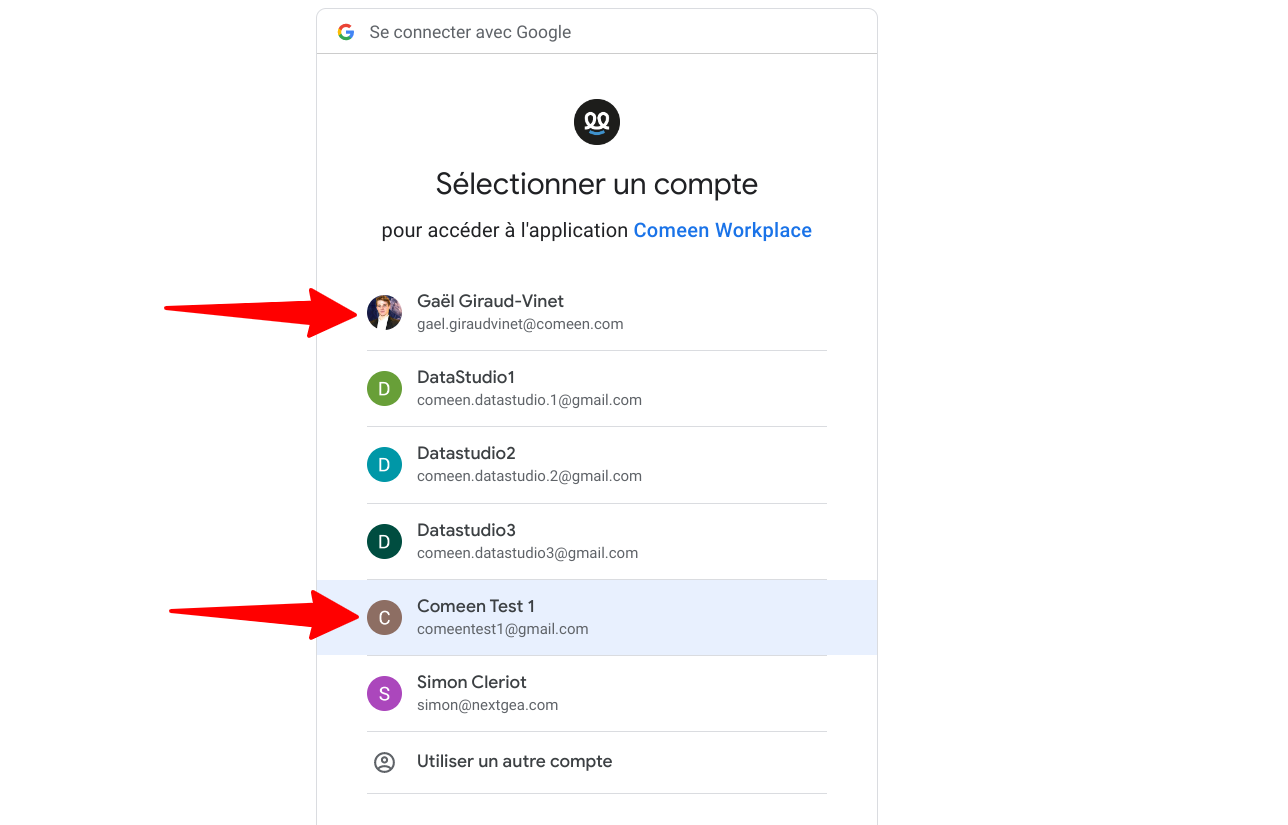Screen dimensions: 1288x825
Task: Select account comeen.datastudio.2@gmail.com
Action: 529,476
